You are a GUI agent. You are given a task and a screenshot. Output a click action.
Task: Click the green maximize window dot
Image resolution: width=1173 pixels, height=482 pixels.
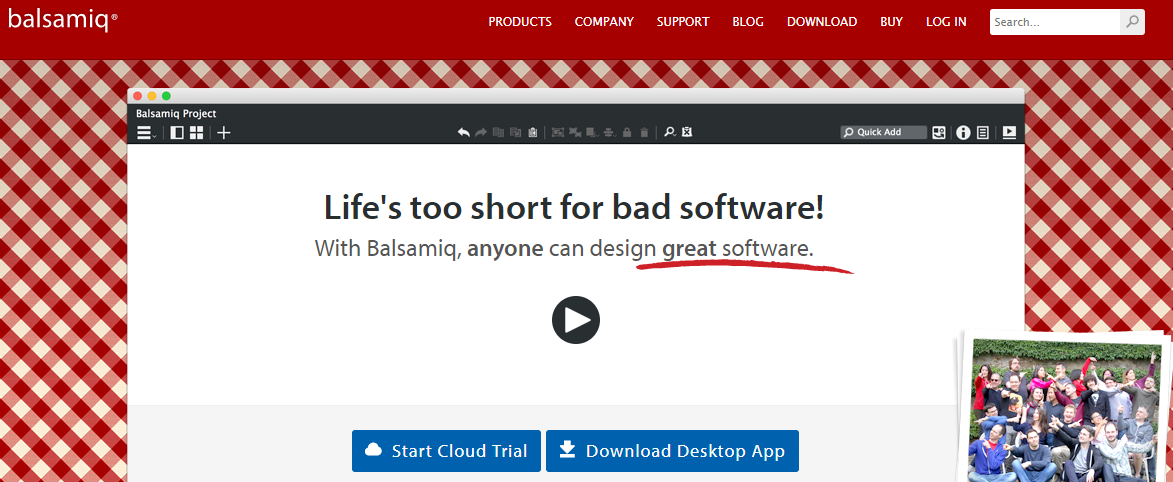[166, 96]
